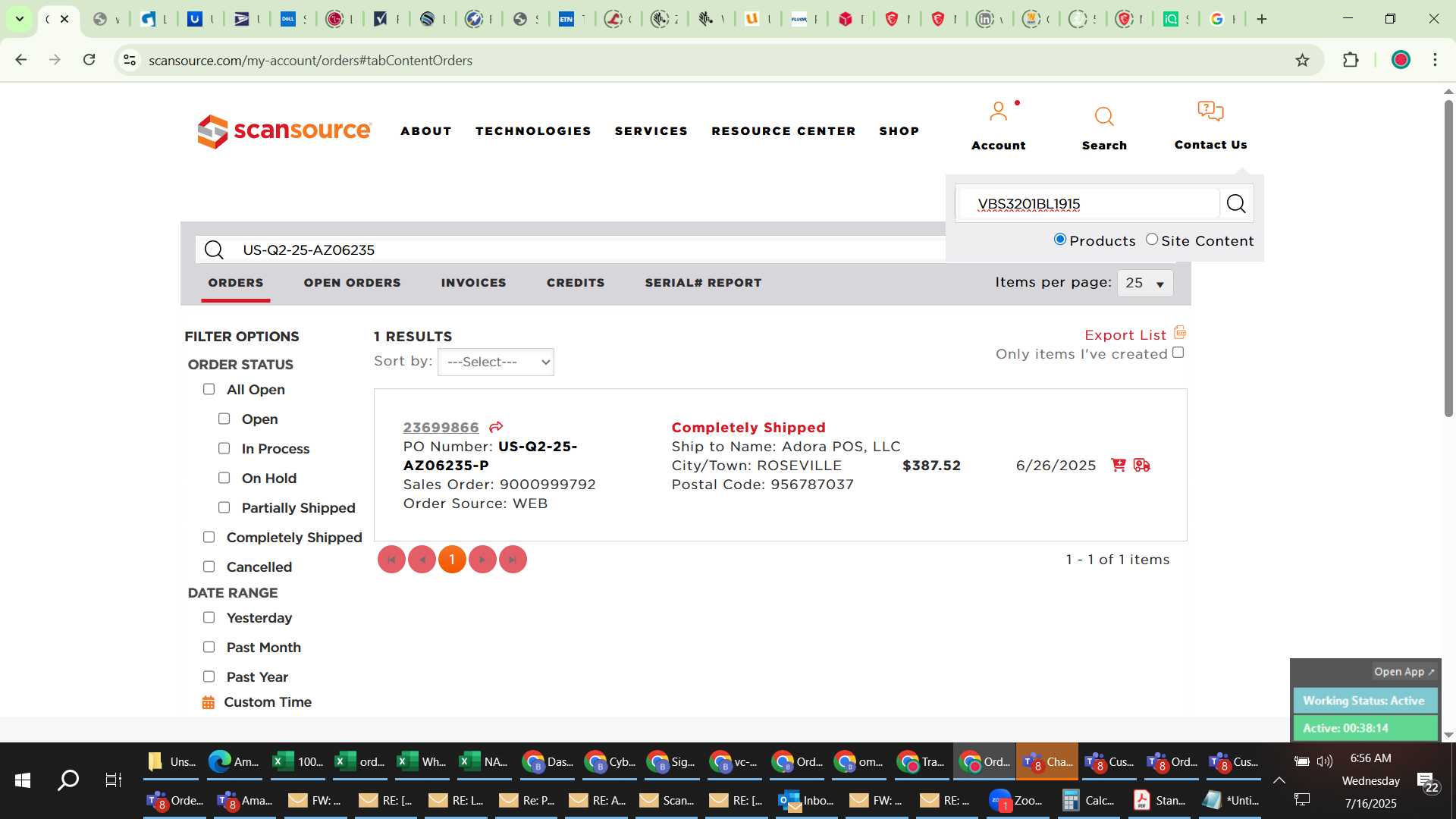Go to the first results page
This screenshot has height=819, width=1456.
pyautogui.click(x=391, y=560)
